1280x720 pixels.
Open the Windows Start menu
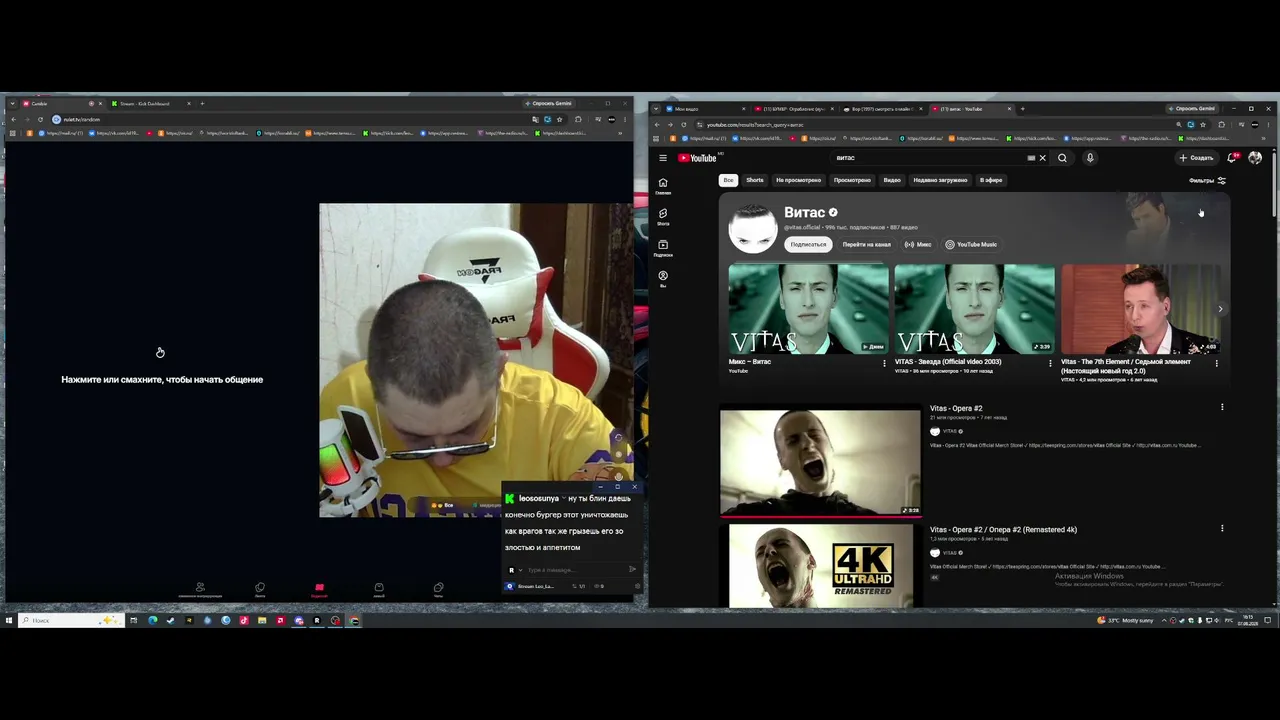[9, 620]
